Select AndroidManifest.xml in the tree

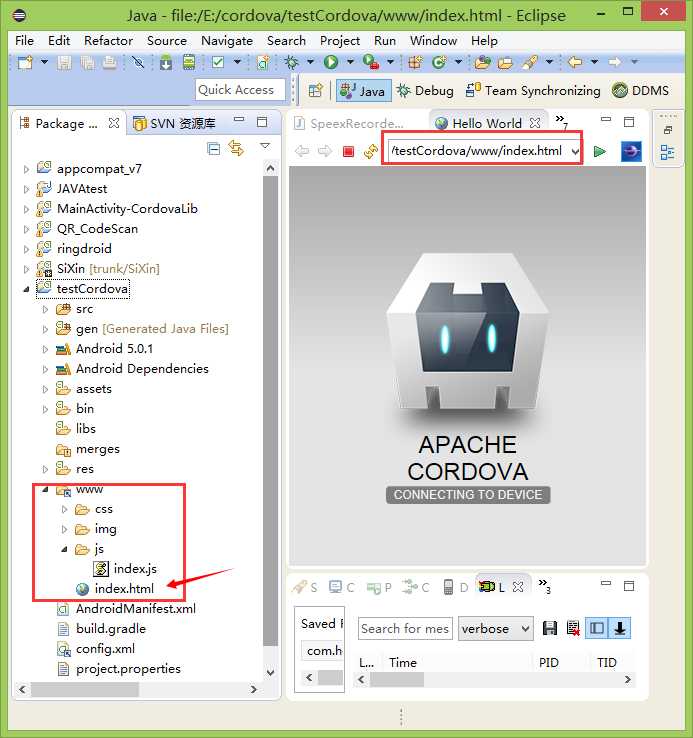[126, 609]
